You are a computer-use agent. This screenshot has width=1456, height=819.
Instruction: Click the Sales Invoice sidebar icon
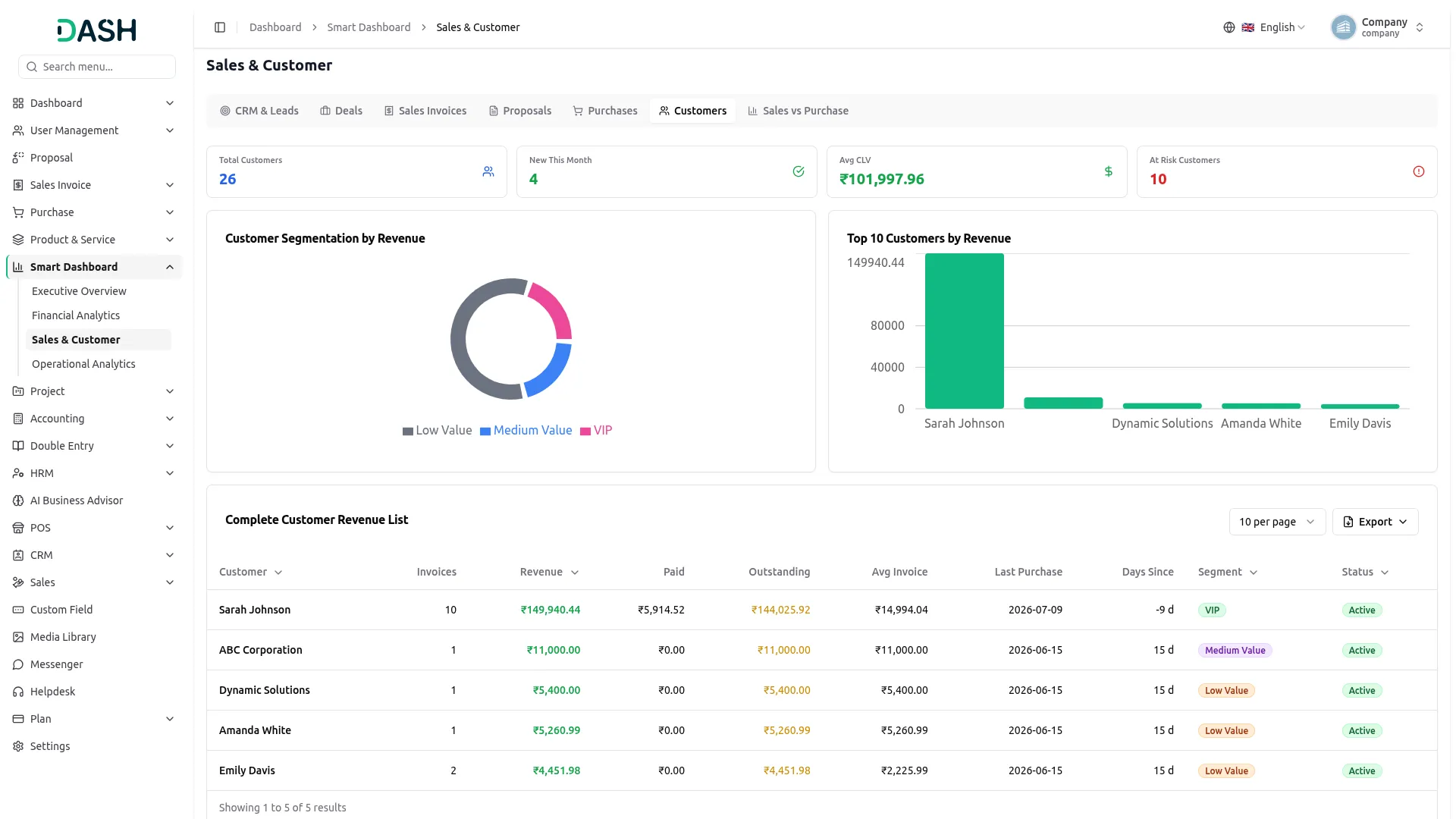coord(18,185)
